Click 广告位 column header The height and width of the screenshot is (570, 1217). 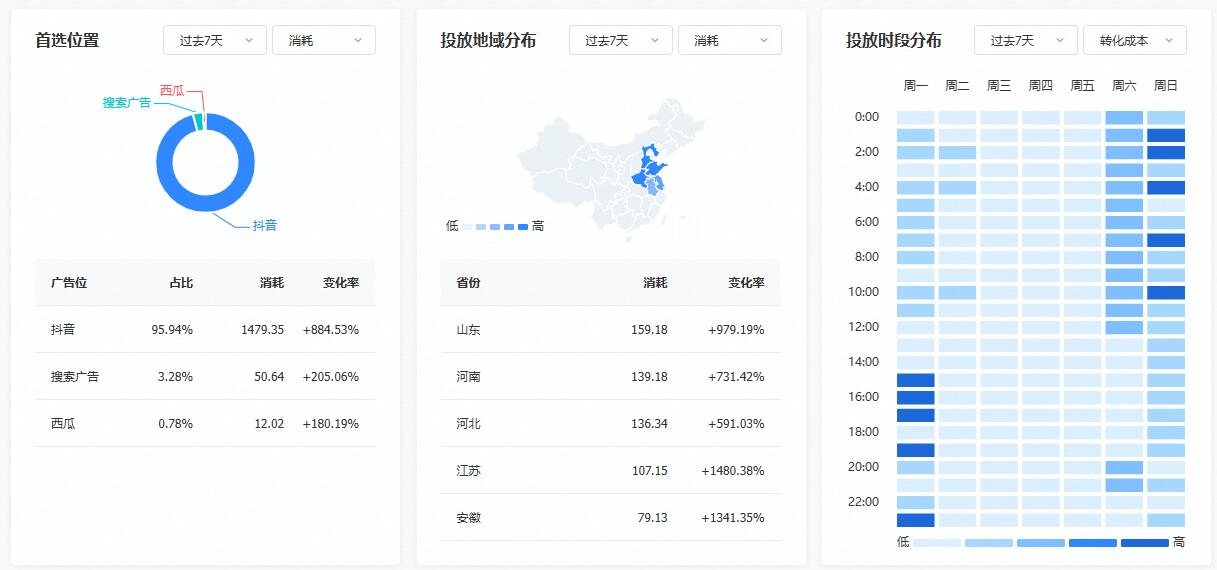coord(69,283)
